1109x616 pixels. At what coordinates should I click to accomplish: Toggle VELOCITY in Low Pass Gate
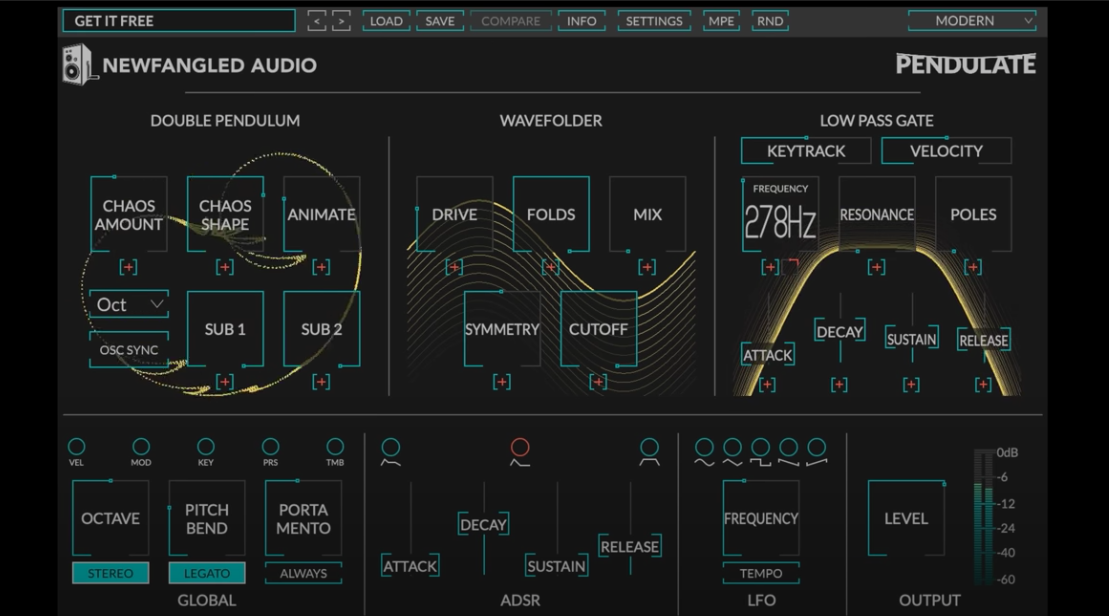pyautogui.click(x=946, y=151)
